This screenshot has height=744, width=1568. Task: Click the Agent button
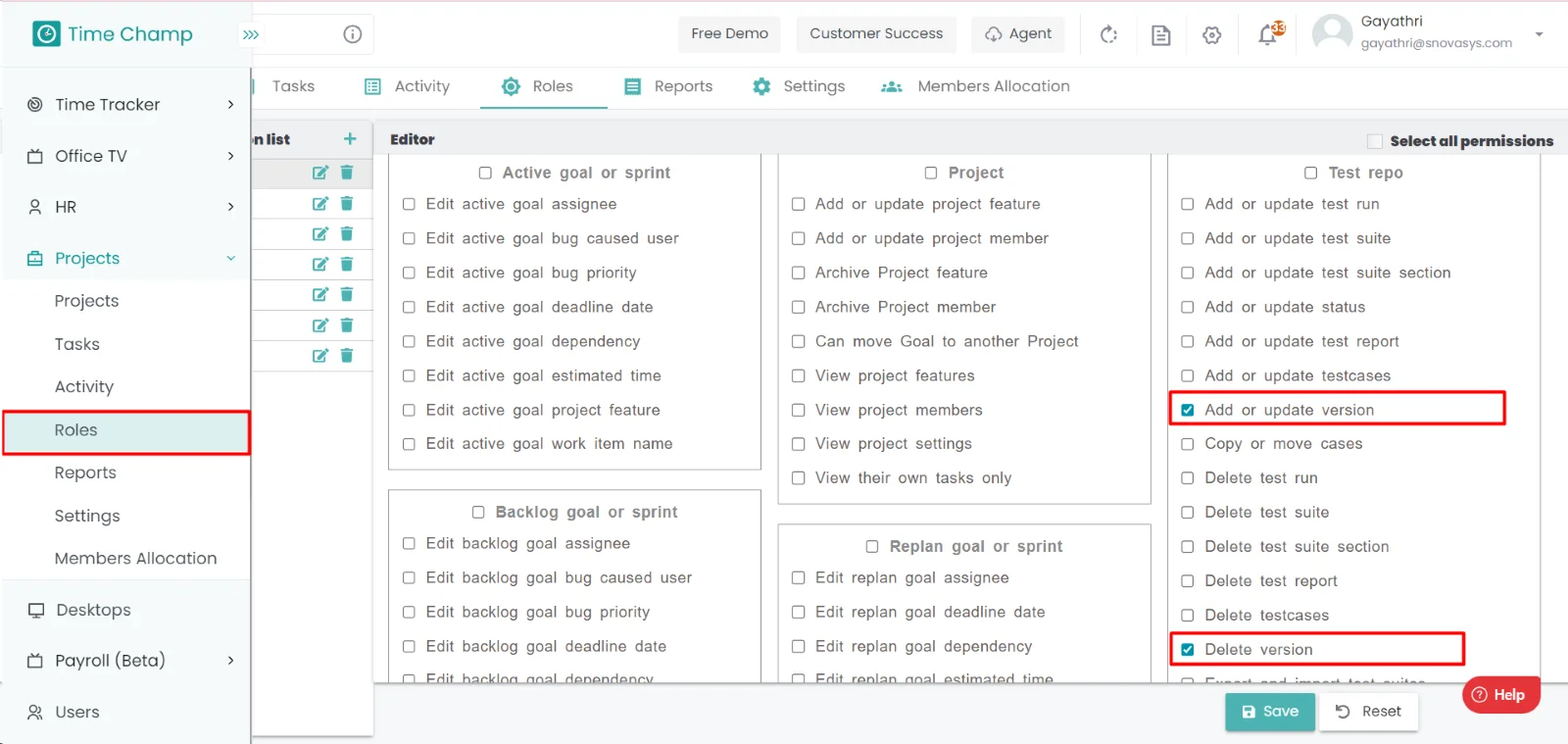point(1018,33)
